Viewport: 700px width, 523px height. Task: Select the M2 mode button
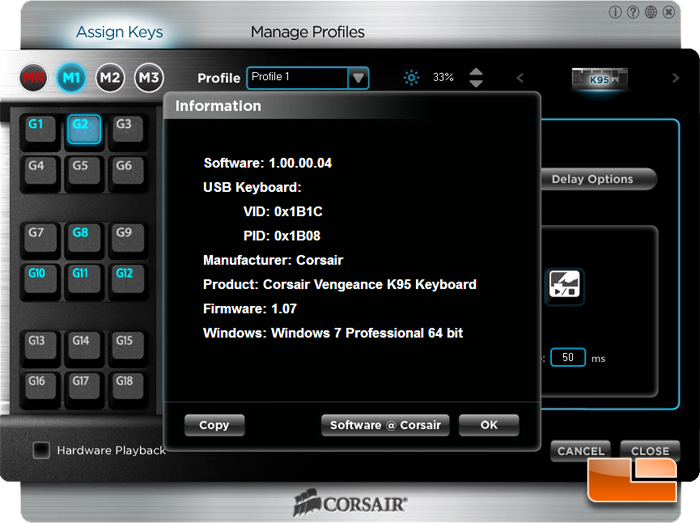[110, 78]
